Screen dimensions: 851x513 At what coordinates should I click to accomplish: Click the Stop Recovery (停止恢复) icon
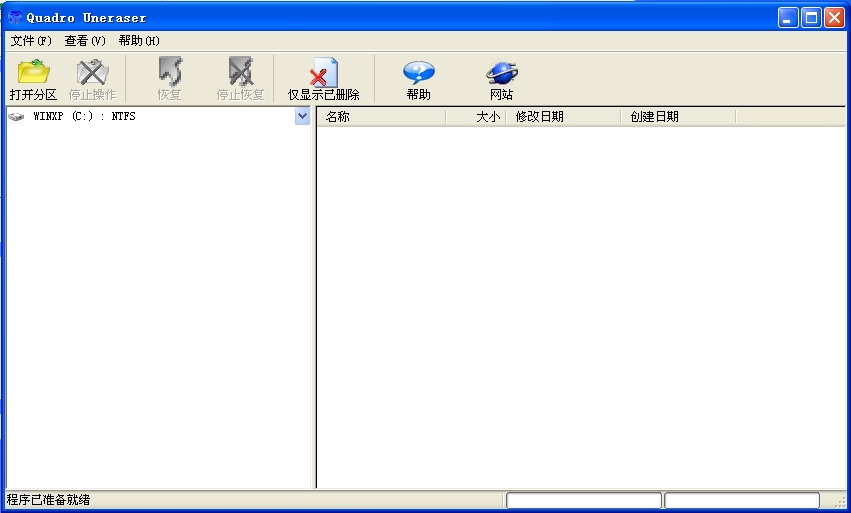click(x=240, y=72)
